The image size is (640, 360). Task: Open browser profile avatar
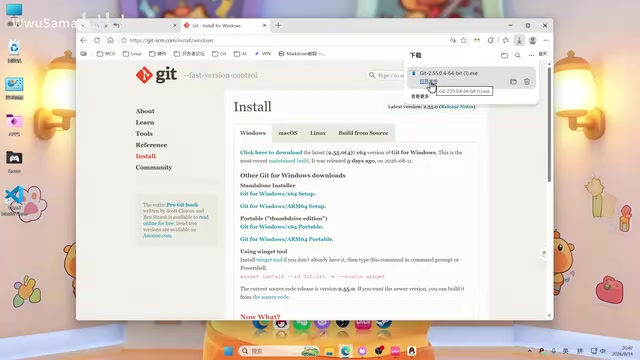click(533, 40)
